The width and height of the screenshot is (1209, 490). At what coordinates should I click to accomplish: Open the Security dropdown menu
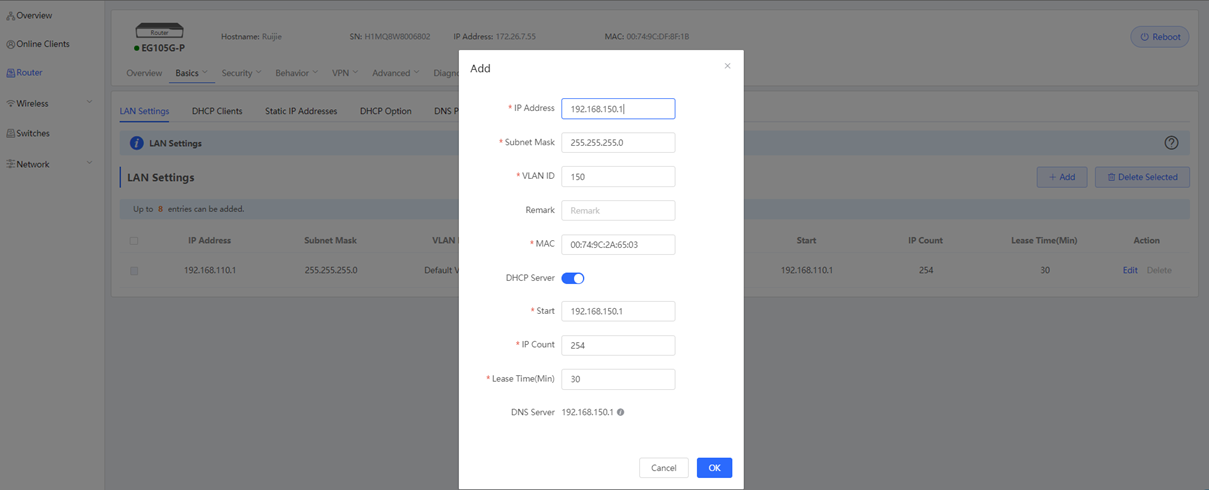(x=241, y=73)
